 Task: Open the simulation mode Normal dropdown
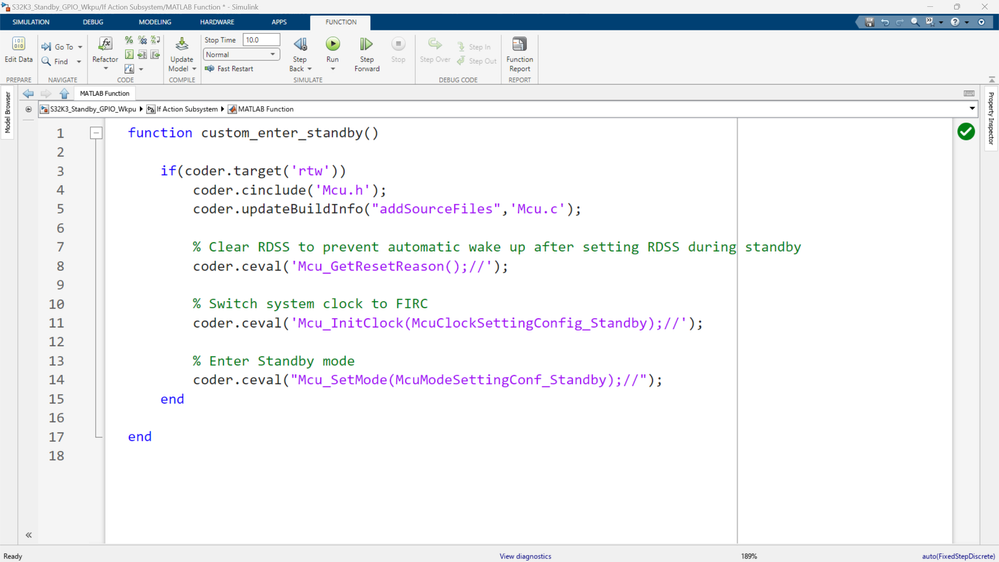(241, 55)
